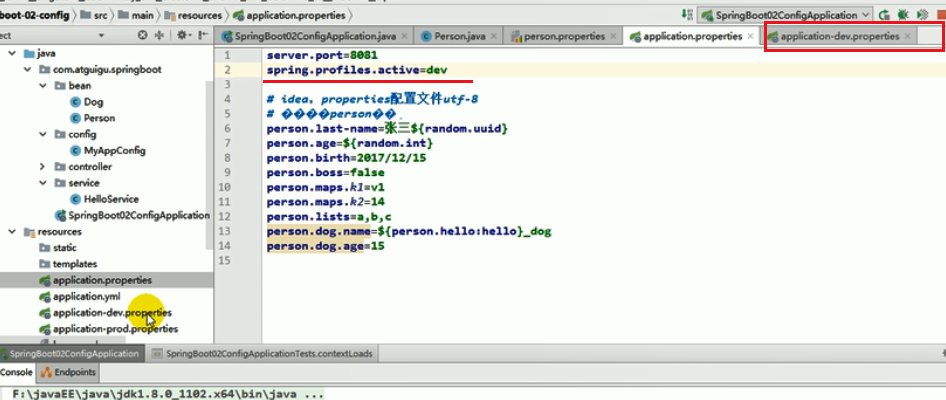Collapse the java folder node

pos(11,53)
